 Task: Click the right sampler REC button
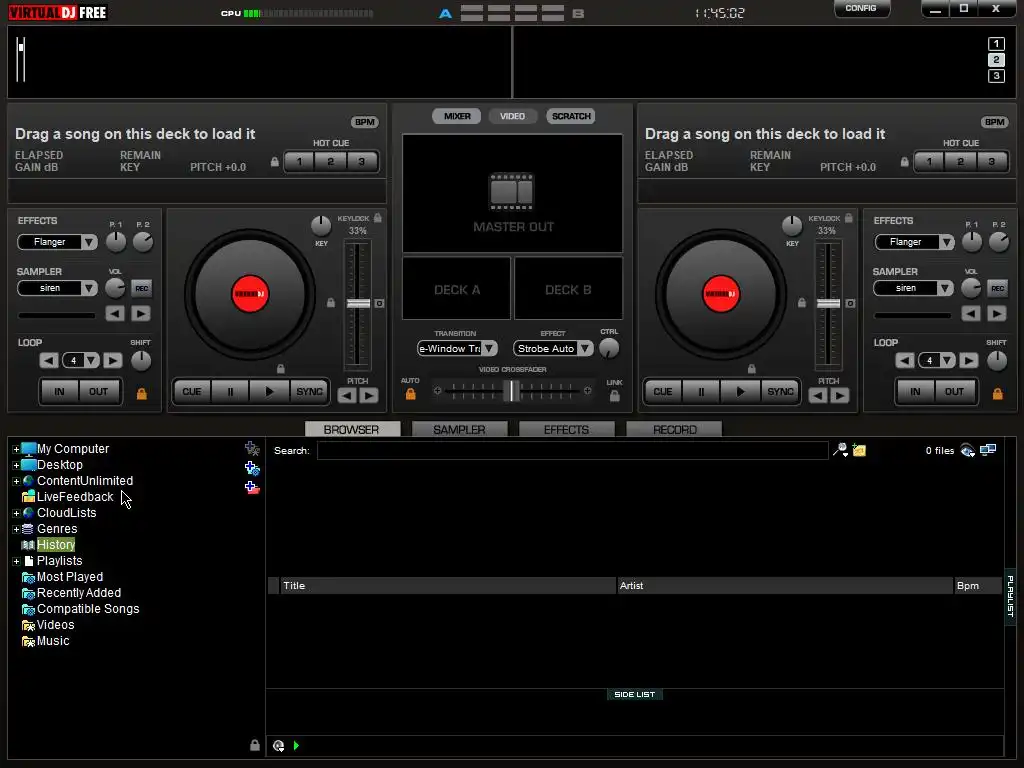pos(997,289)
